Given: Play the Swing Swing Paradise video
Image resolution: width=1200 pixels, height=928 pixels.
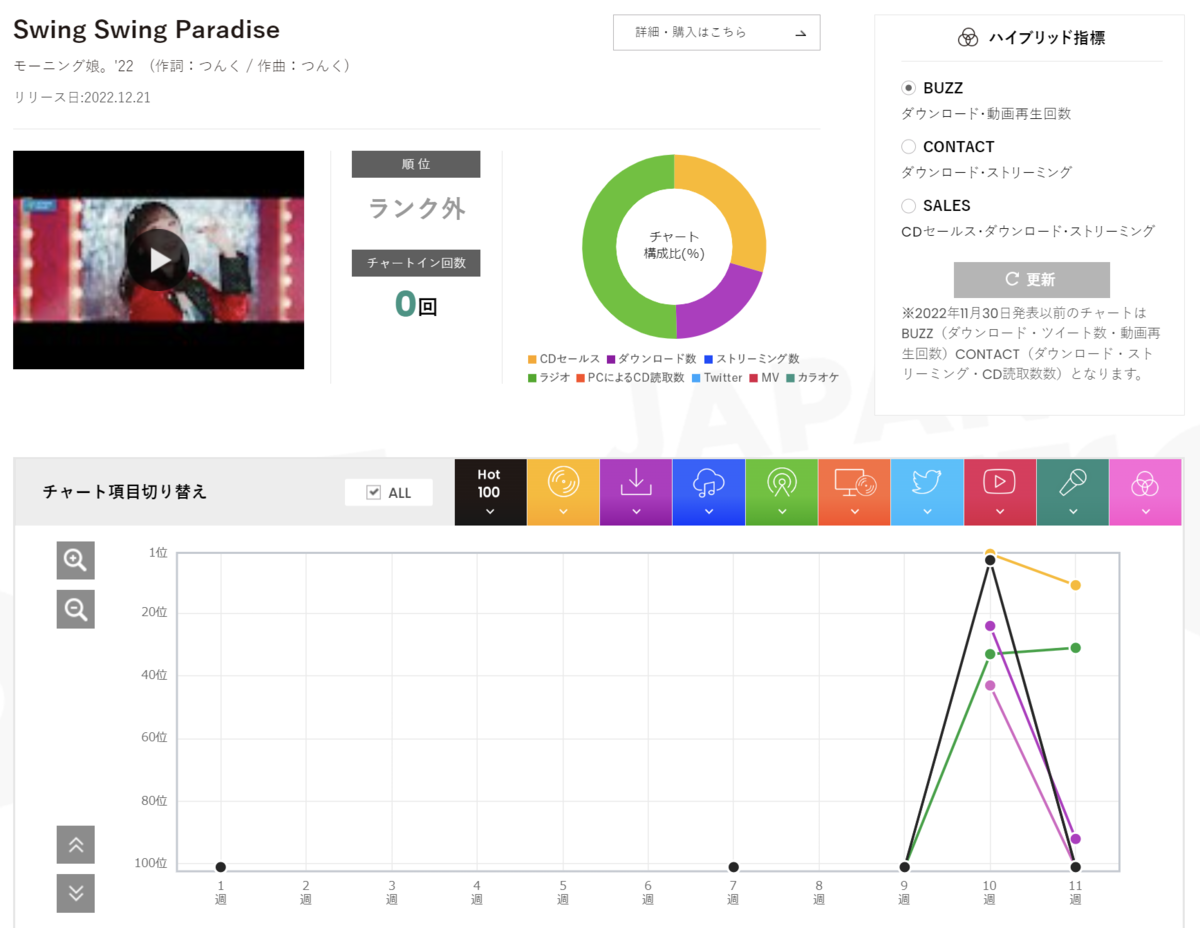Looking at the screenshot, I should (x=160, y=260).
